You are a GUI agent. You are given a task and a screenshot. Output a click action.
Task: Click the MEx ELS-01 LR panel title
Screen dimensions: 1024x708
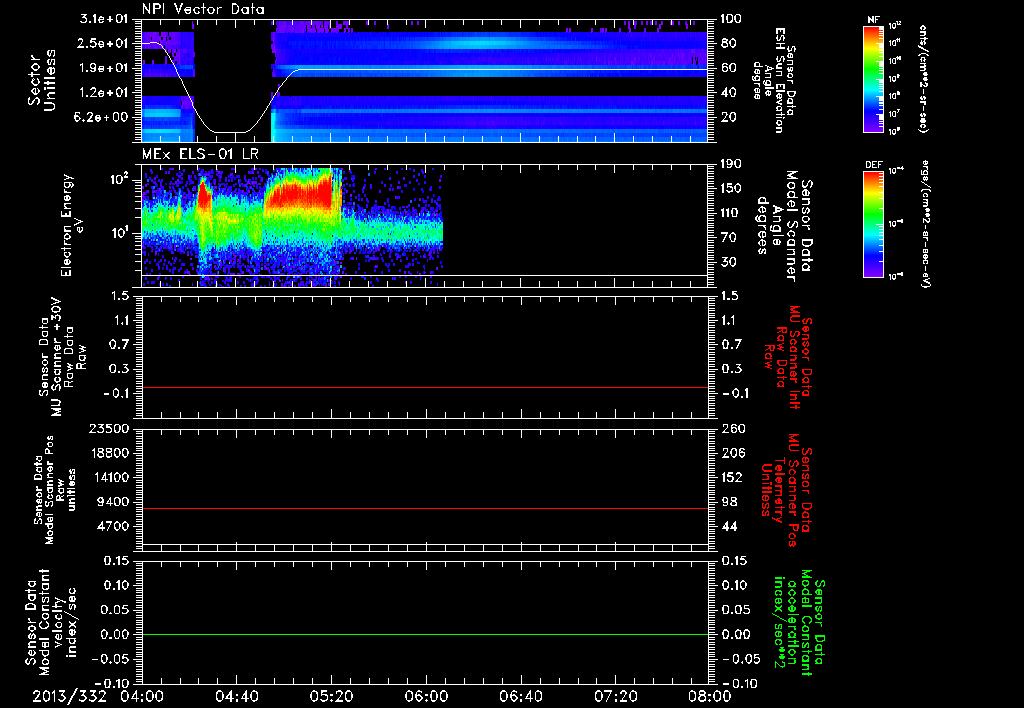click(200, 154)
